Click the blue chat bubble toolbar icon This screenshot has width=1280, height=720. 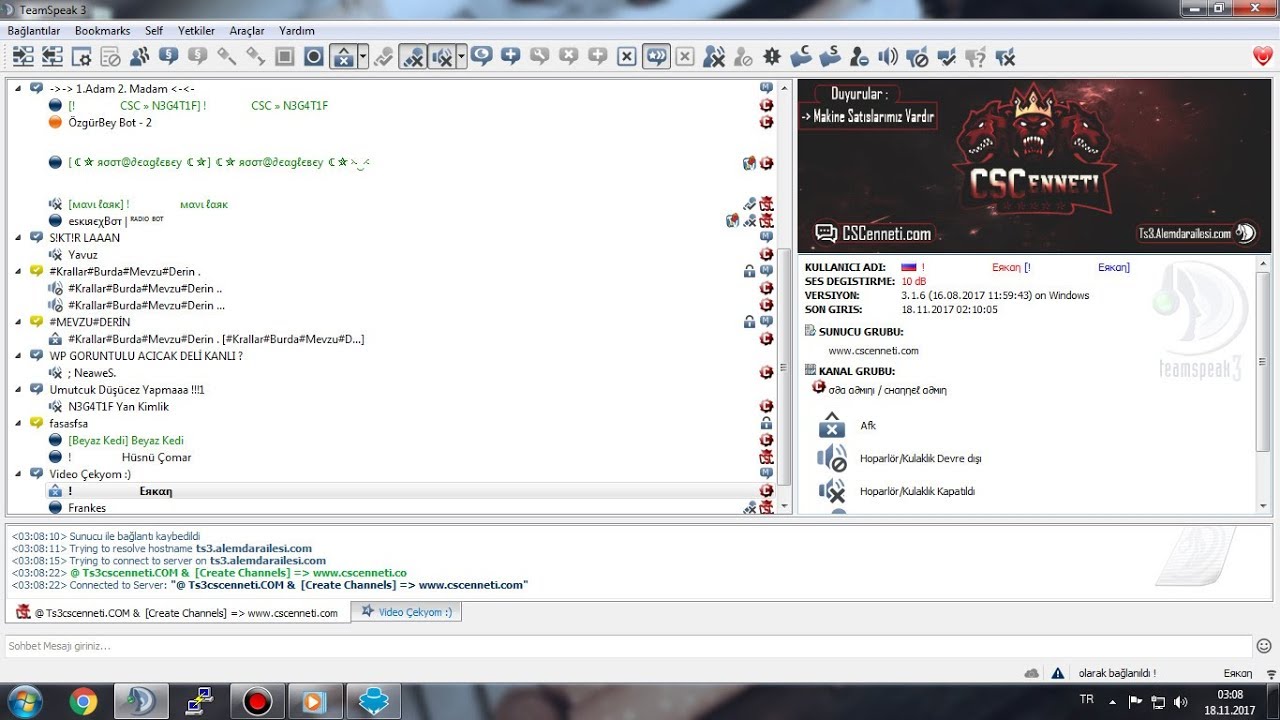click(482, 57)
